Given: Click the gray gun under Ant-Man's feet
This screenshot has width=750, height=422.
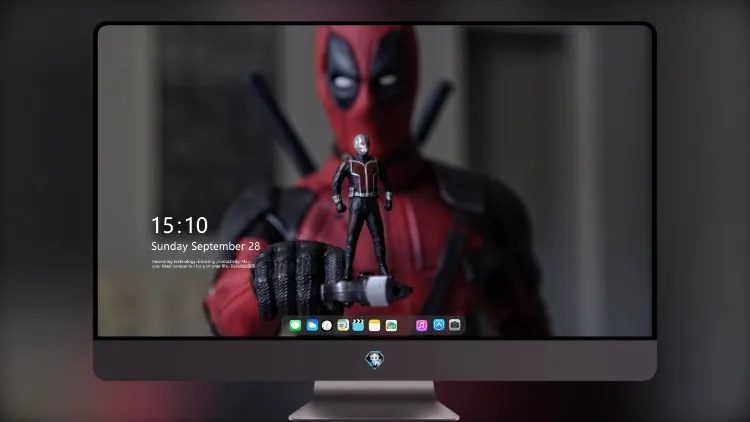Looking at the screenshot, I should (x=366, y=290).
